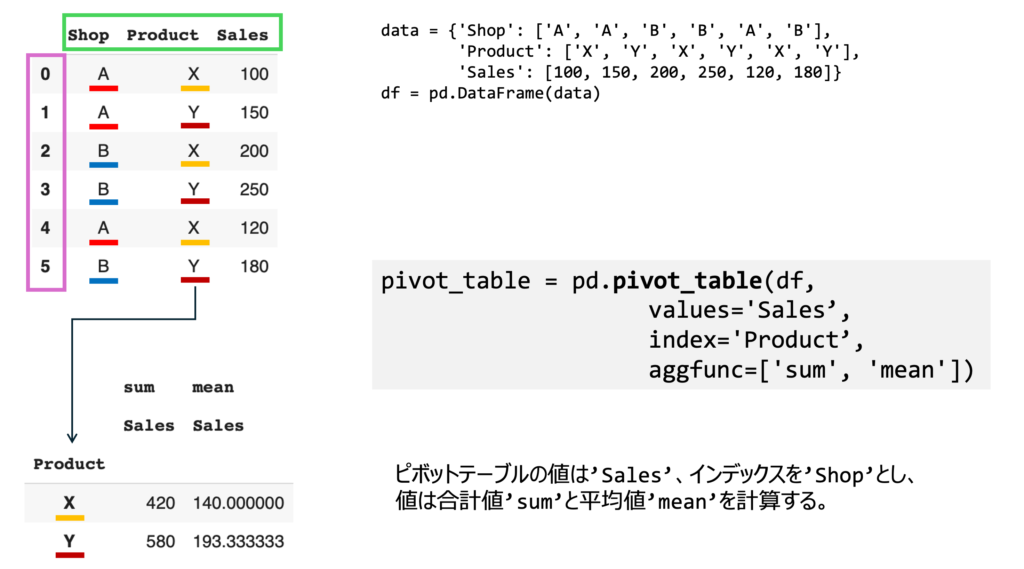Click the red underline under A in row 0
Viewport: 1024px width, 569px height.
click(x=103, y=87)
